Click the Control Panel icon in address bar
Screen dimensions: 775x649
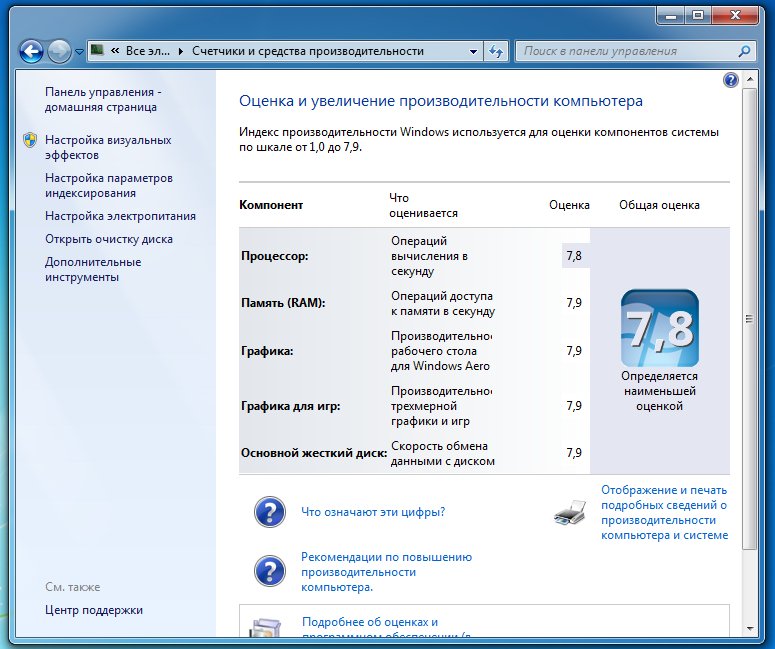97,50
